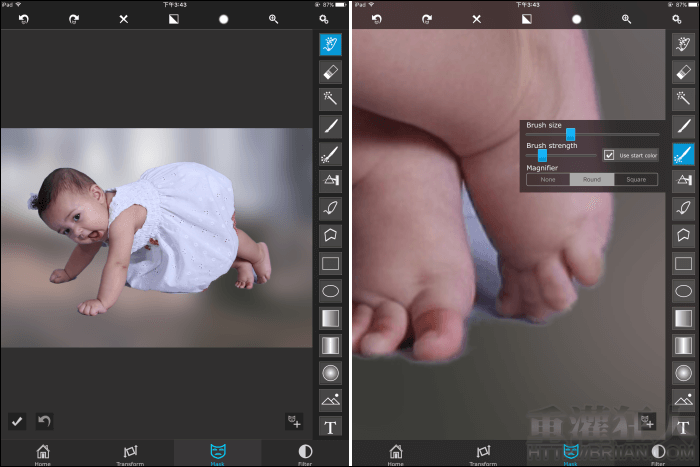Select the Text 'T' tool in left screen

330,427
